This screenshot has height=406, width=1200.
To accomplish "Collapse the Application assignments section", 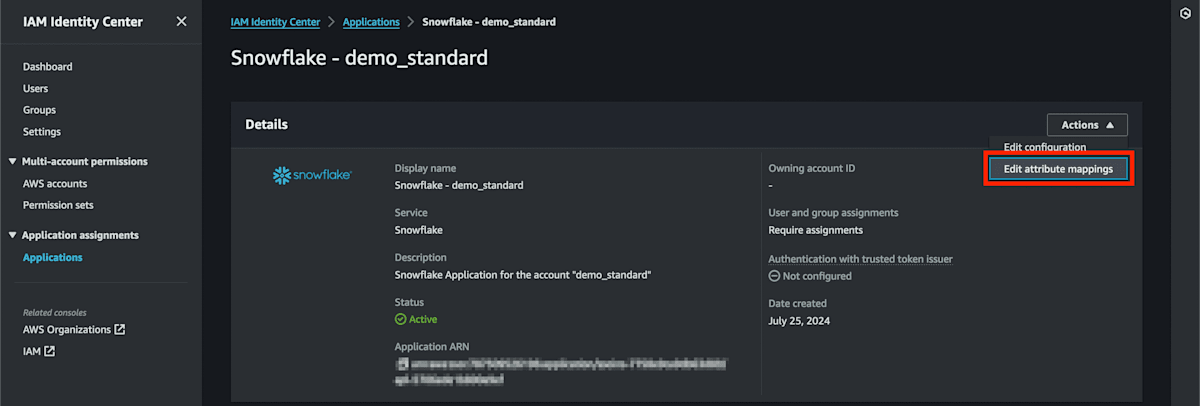I will tap(12, 235).
